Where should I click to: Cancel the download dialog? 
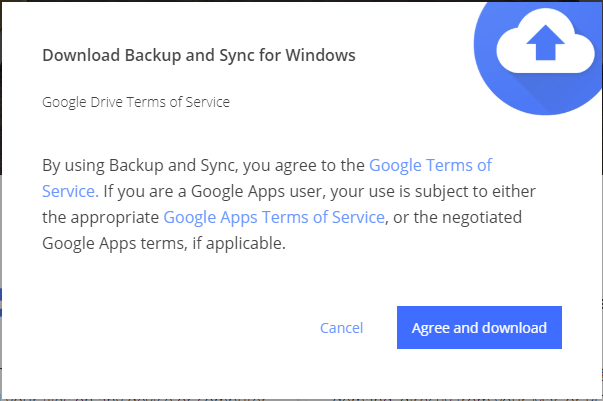pos(341,328)
